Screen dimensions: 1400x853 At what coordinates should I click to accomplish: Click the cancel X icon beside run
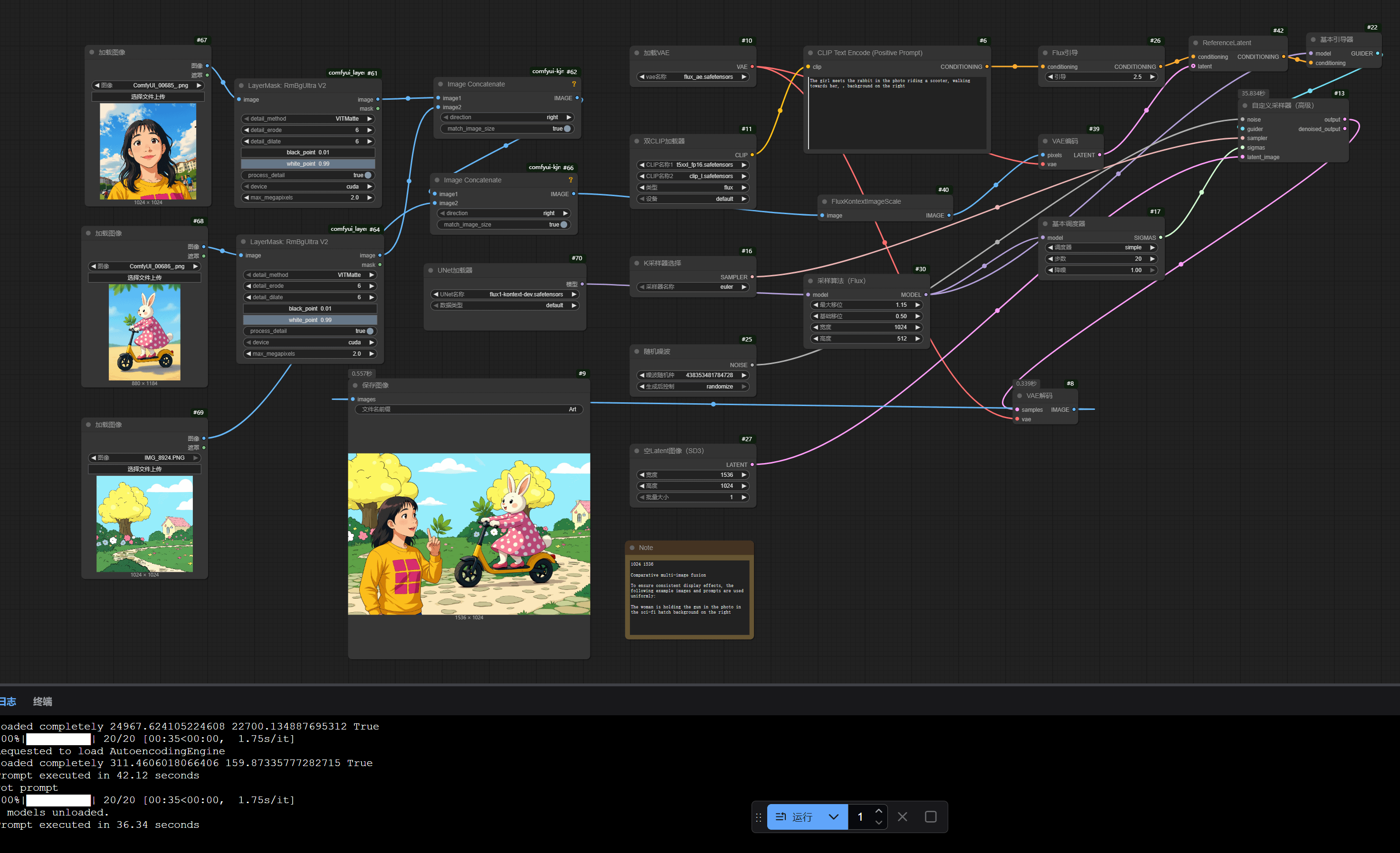(x=902, y=816)
